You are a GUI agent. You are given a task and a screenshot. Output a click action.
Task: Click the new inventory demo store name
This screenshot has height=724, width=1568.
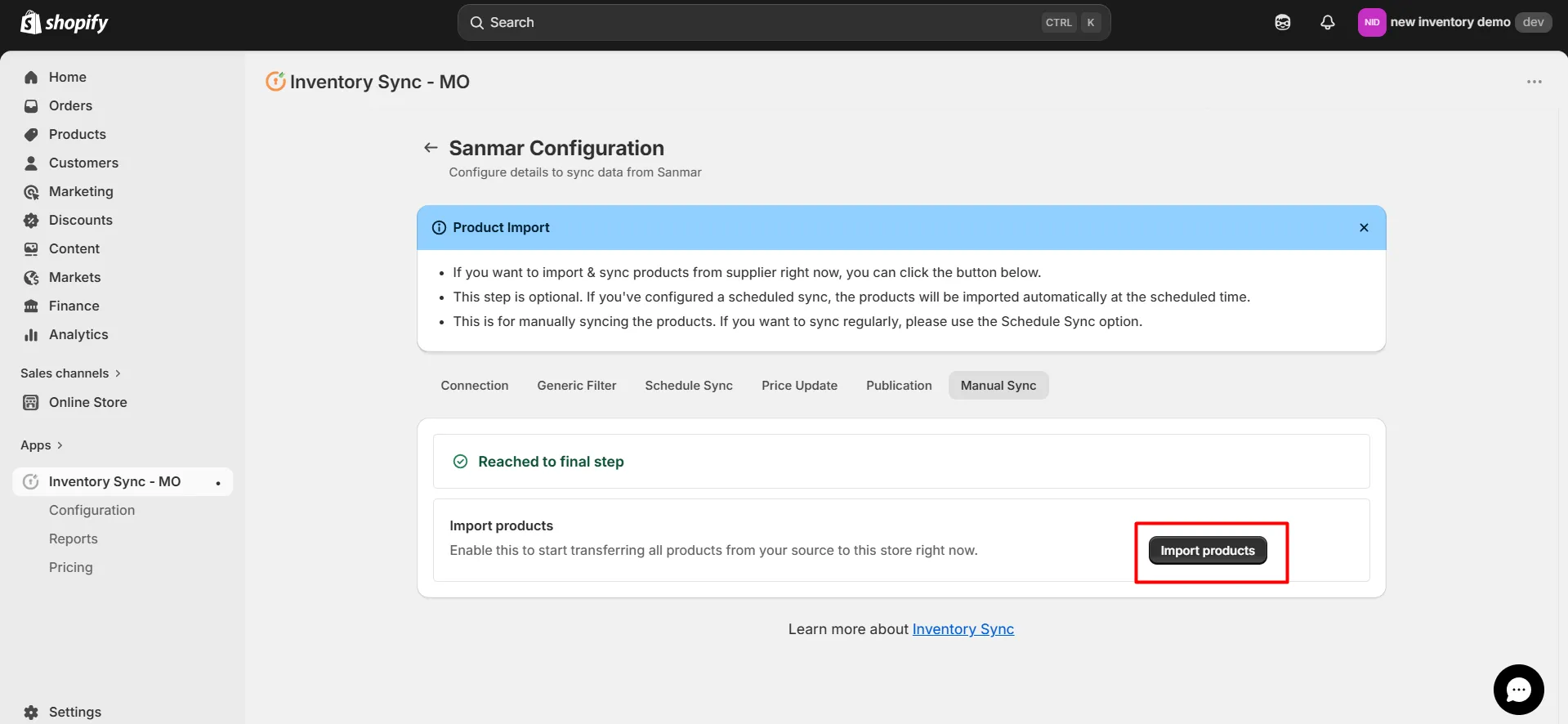click(1450, 22)
